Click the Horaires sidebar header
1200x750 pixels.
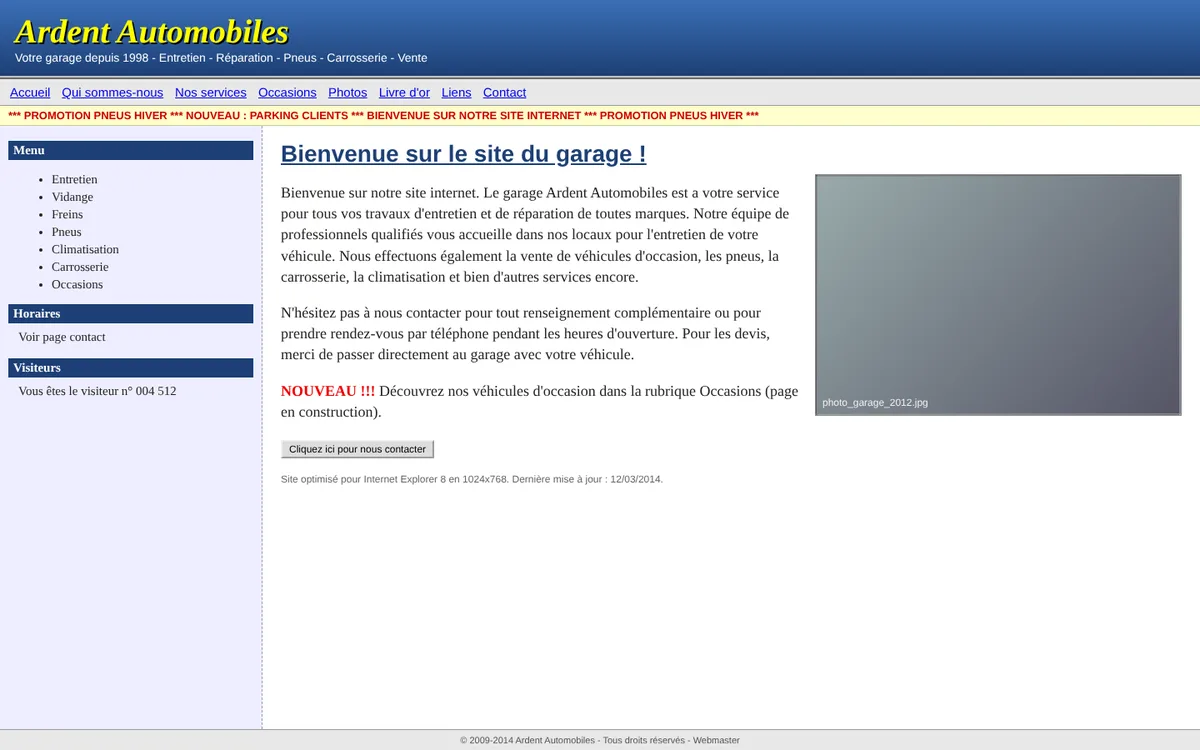click(x=131, y=313)
